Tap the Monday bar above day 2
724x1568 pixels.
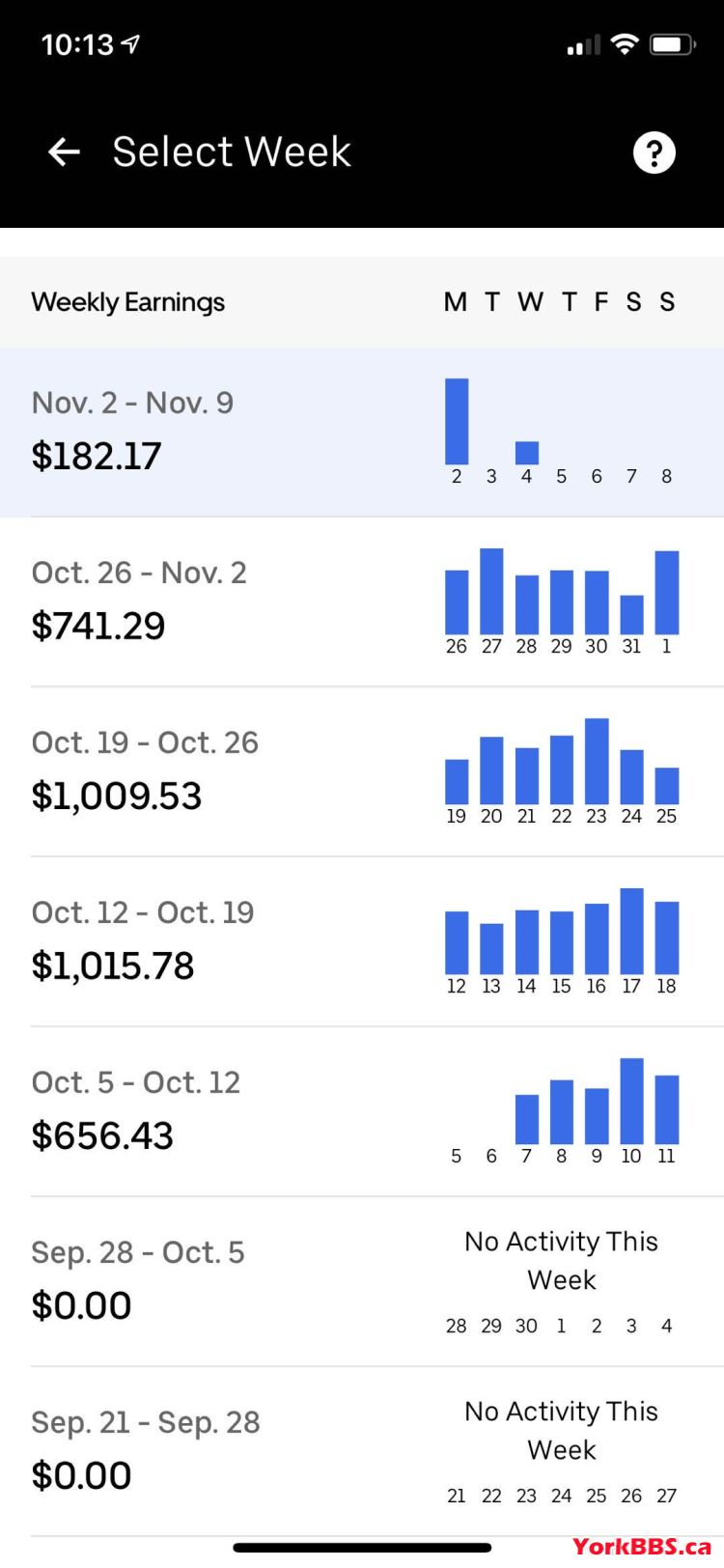[x=457, y=422]
